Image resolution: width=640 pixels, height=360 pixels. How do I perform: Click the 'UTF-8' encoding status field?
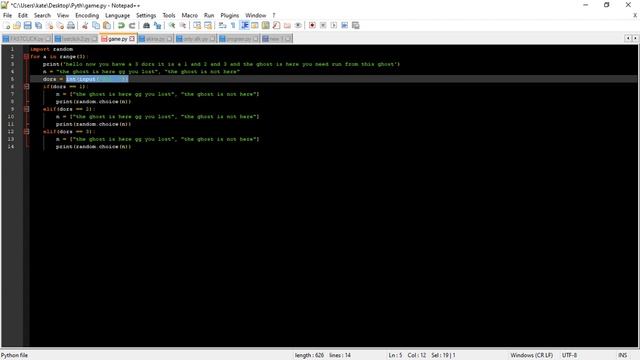(x=569, y=355)
